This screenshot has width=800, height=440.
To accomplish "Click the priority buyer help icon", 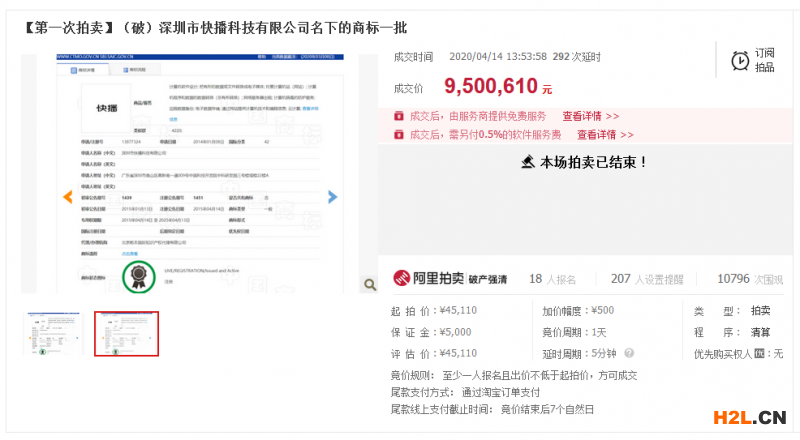I will [x=759, y=354].
